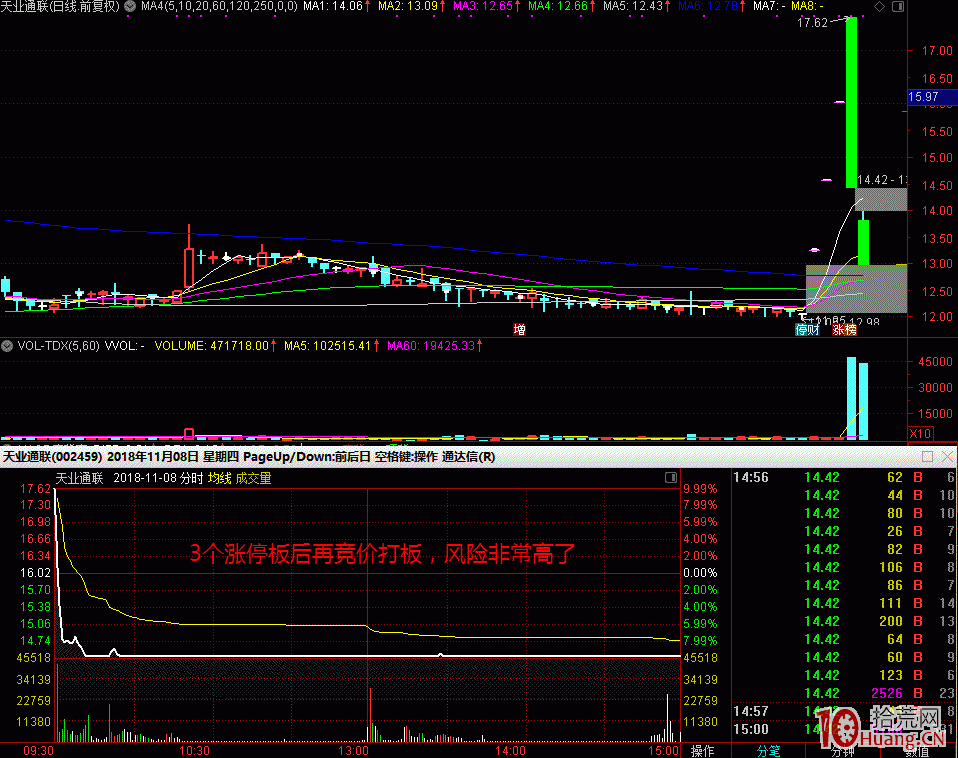Click the diamond icon at chart top-right
This screenshot has height=758, width=958.
pyautogui.click(x=879, y=6)
